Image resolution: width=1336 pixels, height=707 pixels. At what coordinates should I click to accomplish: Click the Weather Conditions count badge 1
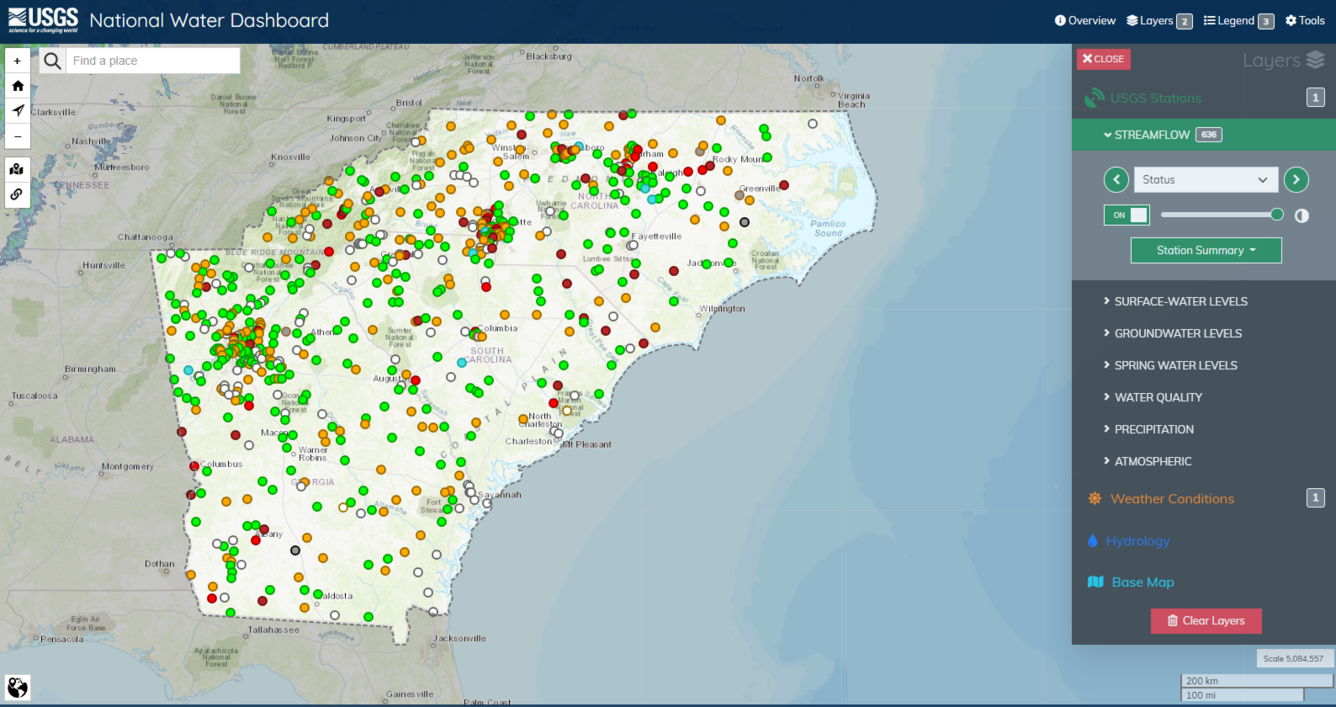1316,498
